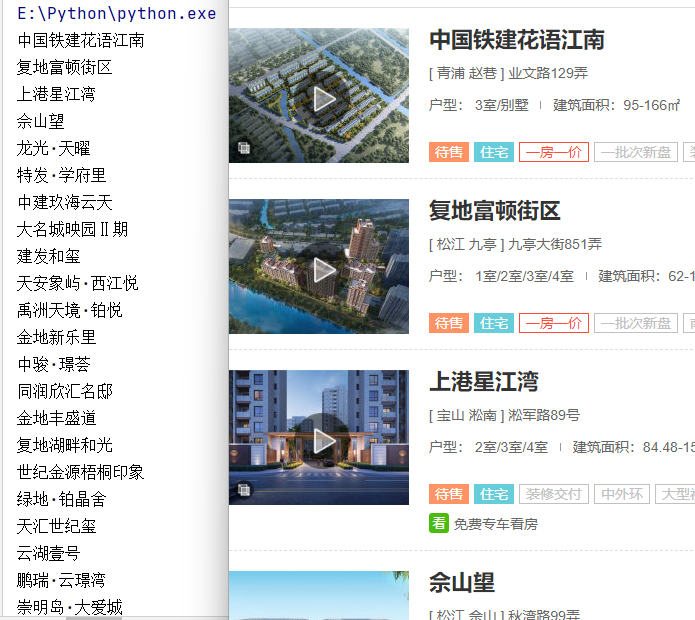Open photo gallery icon on 上港星江湾 image
The width and height of the screenshot is (695, 620).
tap(244, 490)
